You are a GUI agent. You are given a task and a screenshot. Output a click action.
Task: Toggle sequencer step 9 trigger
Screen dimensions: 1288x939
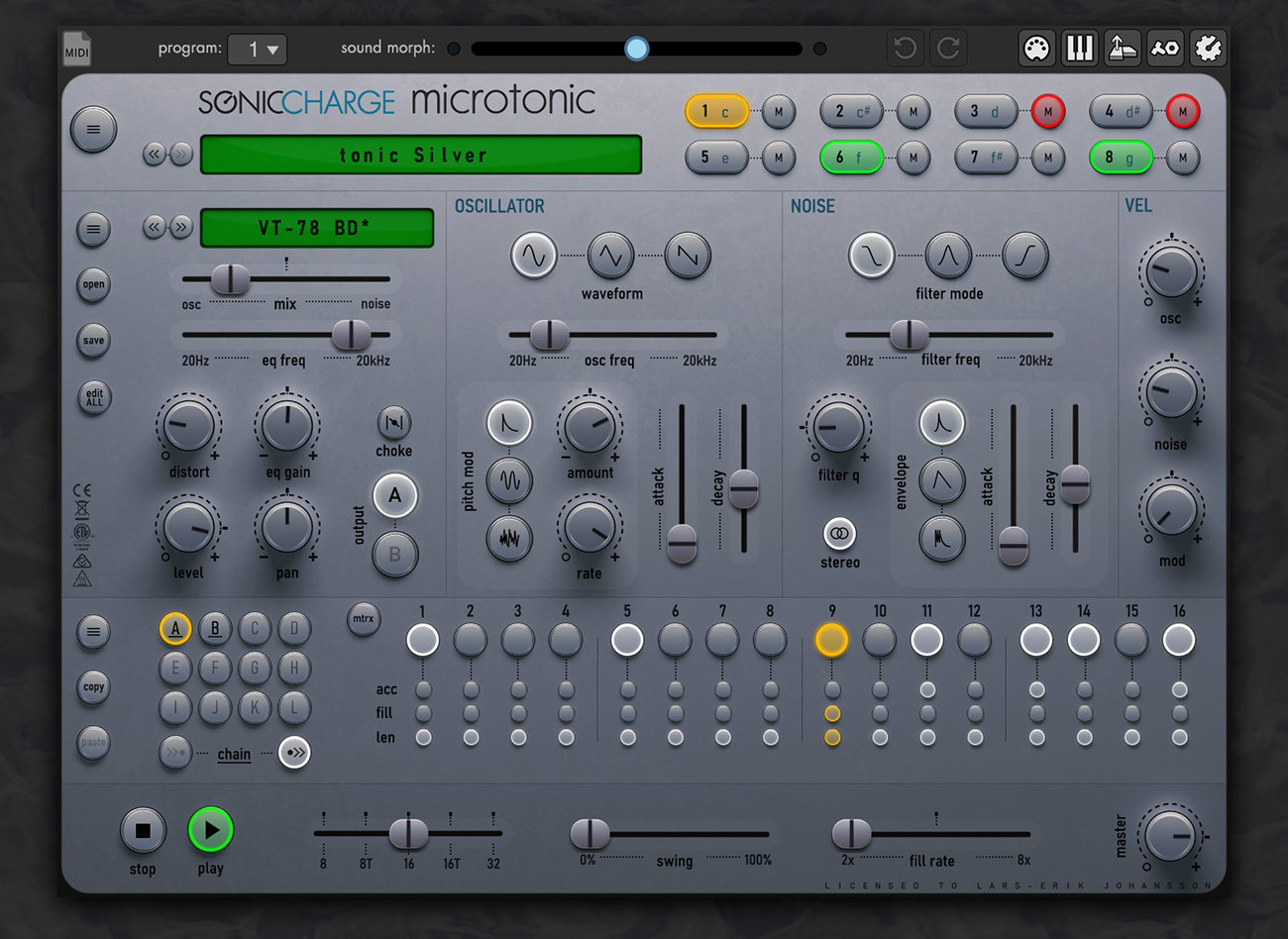[x=831, y=640]
